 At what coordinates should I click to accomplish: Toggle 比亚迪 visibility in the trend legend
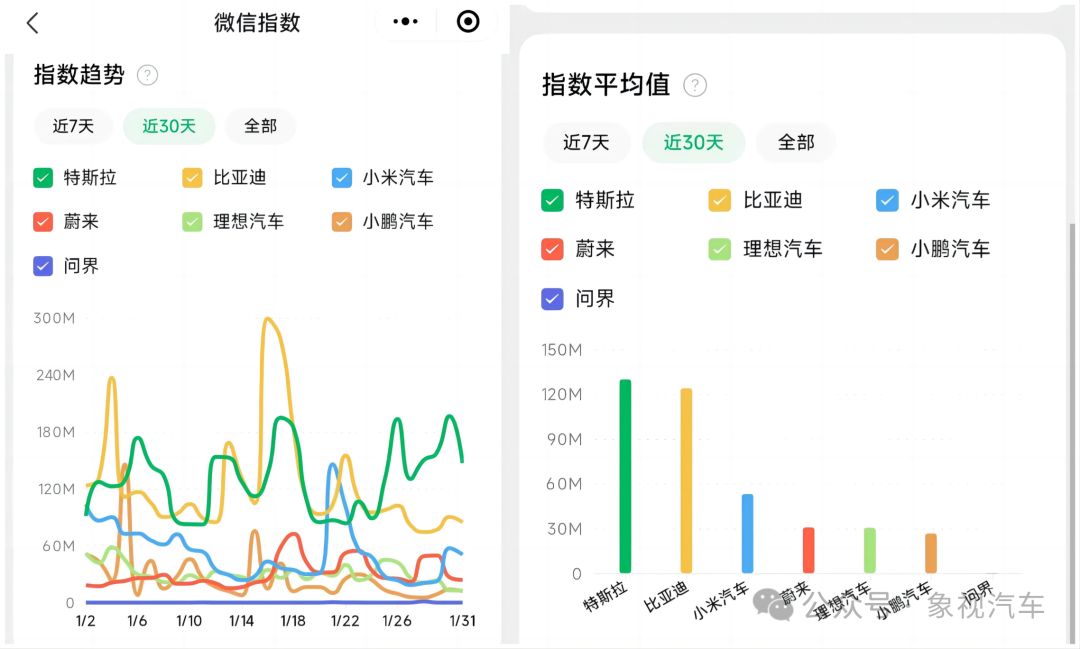[x=190, y=177]
